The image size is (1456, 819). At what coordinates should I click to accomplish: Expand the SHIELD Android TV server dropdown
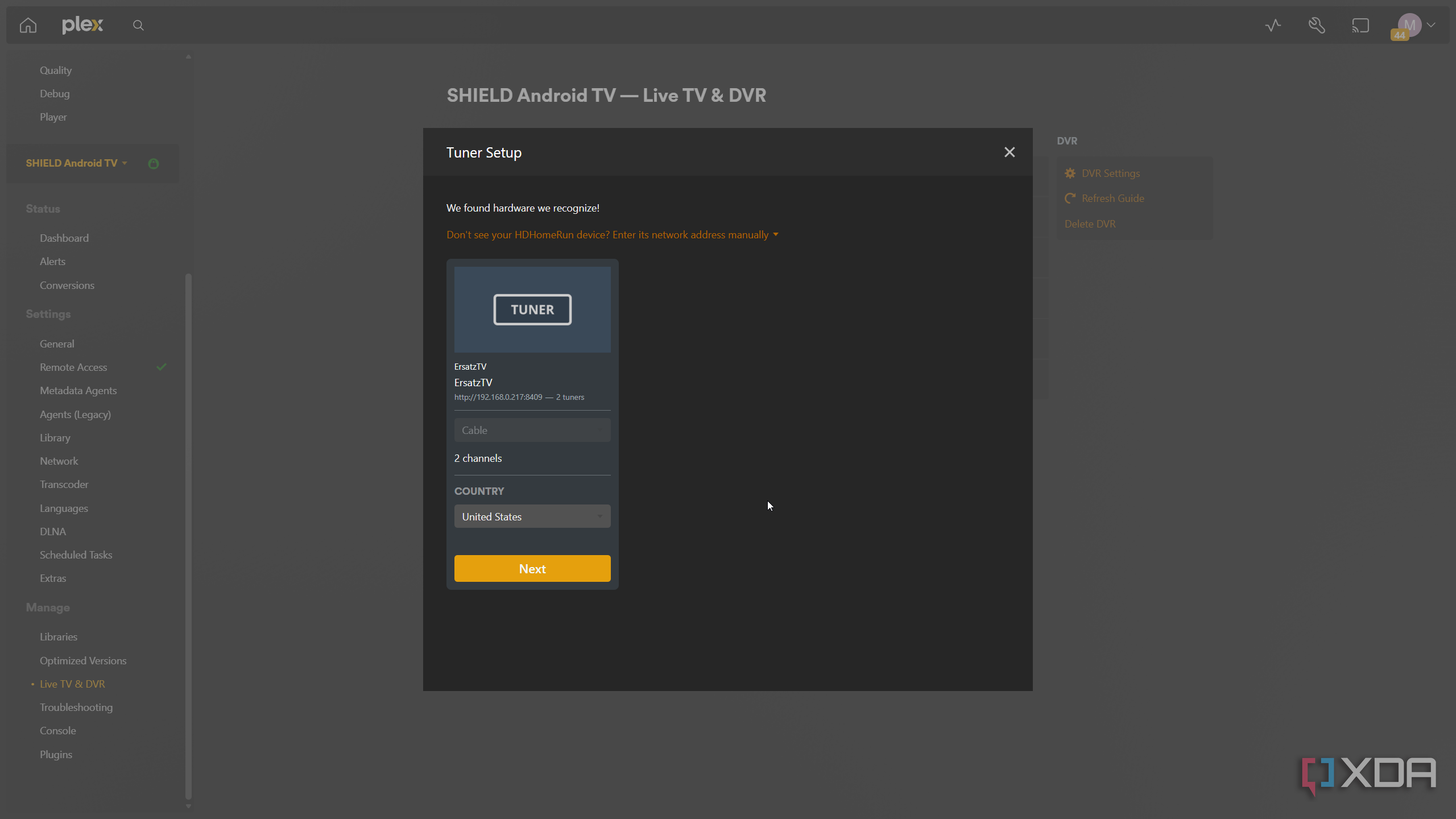pos(77,163)
